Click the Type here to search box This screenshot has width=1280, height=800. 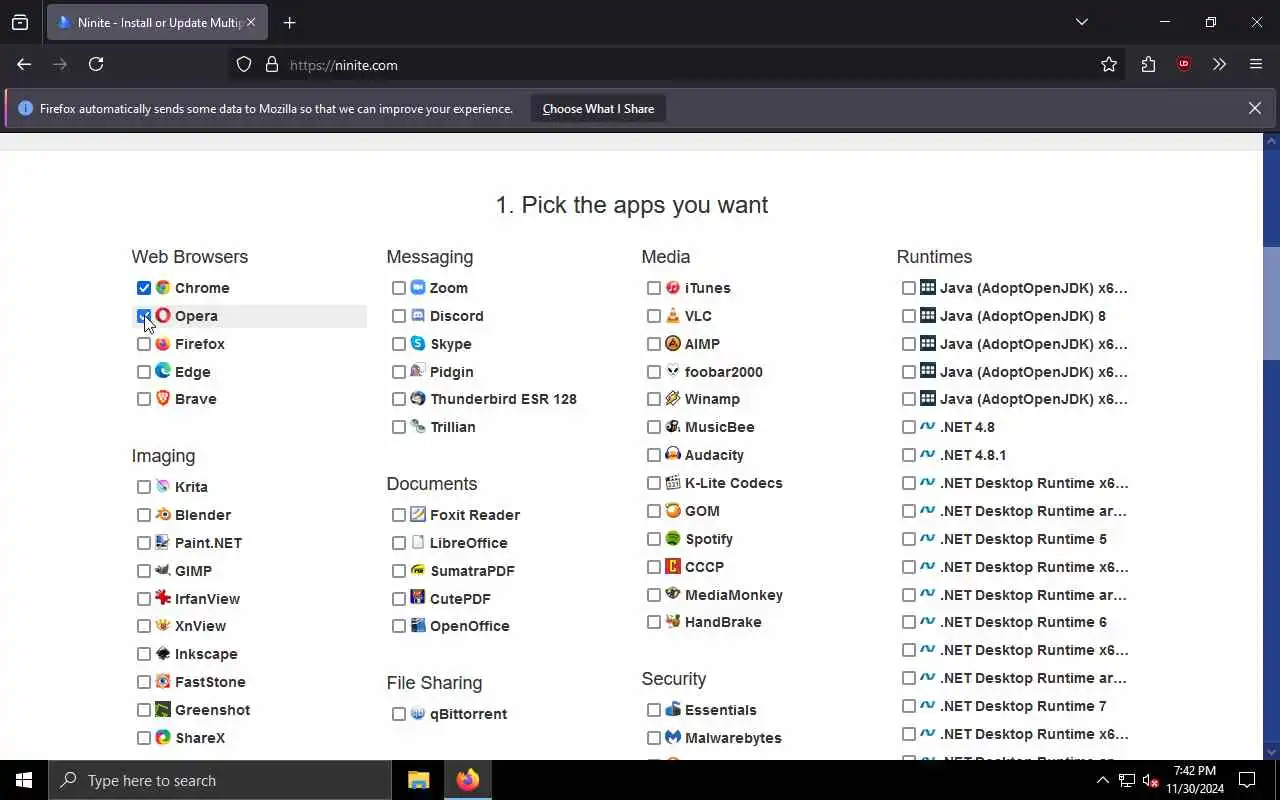(220, 780)
